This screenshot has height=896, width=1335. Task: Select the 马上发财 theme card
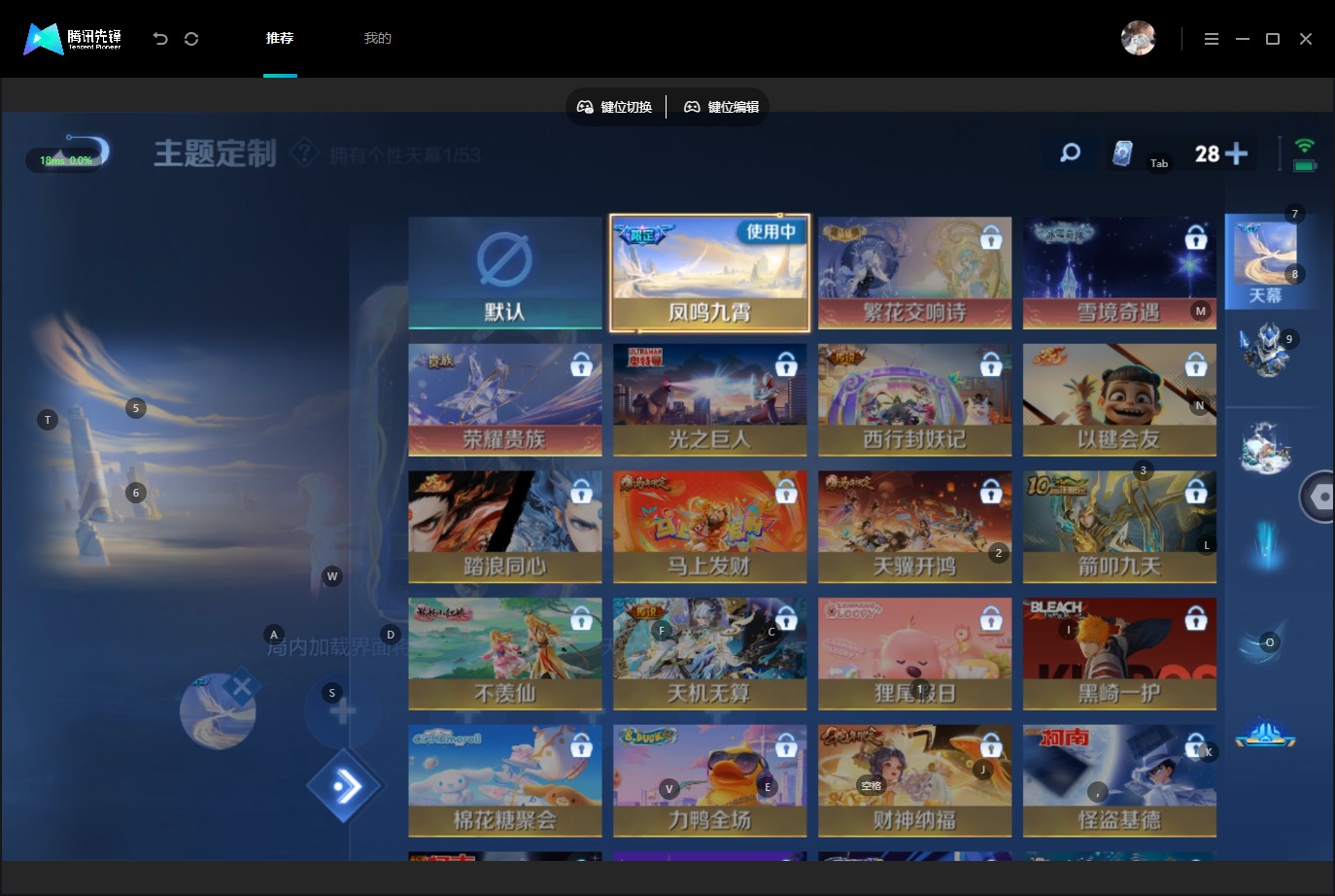710,527
